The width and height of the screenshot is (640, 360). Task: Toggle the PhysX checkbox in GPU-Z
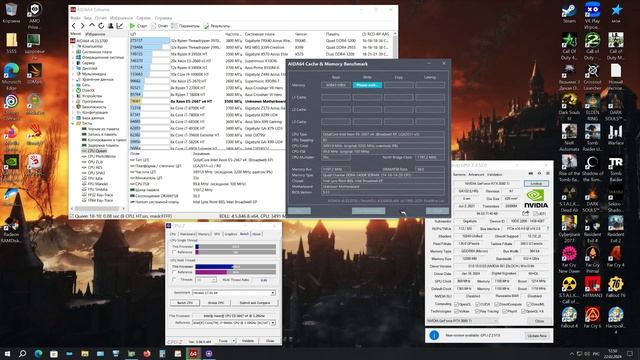pyautogui.click(x=504, y=311)
